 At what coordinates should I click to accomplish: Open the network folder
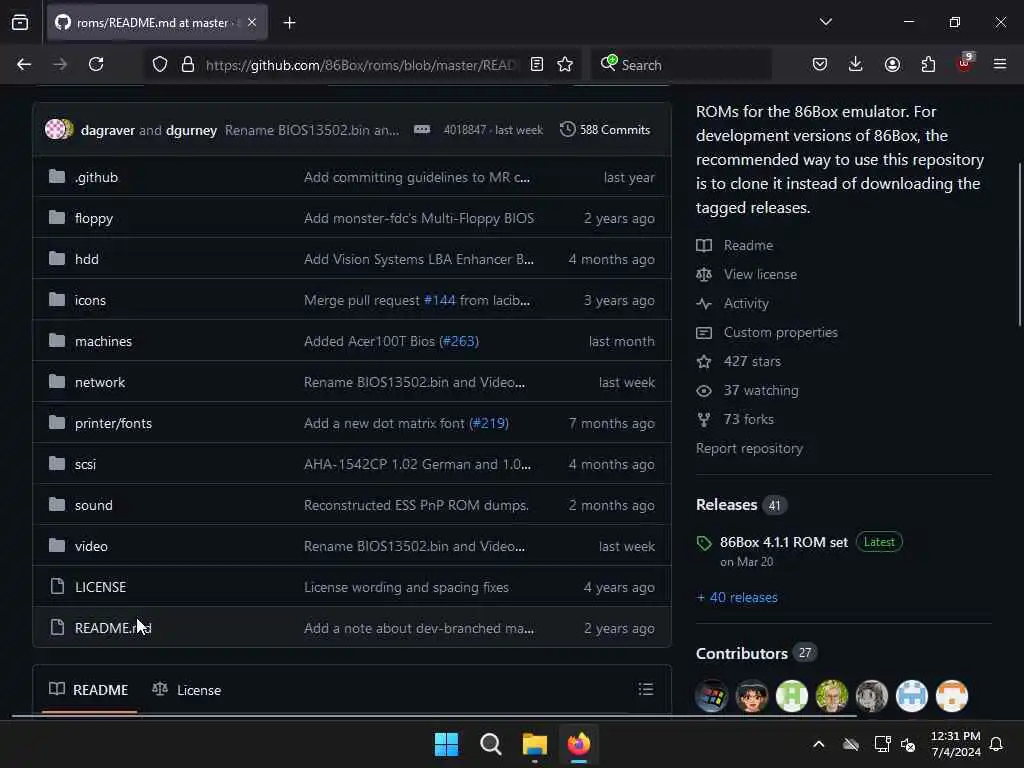click(99, 382)
